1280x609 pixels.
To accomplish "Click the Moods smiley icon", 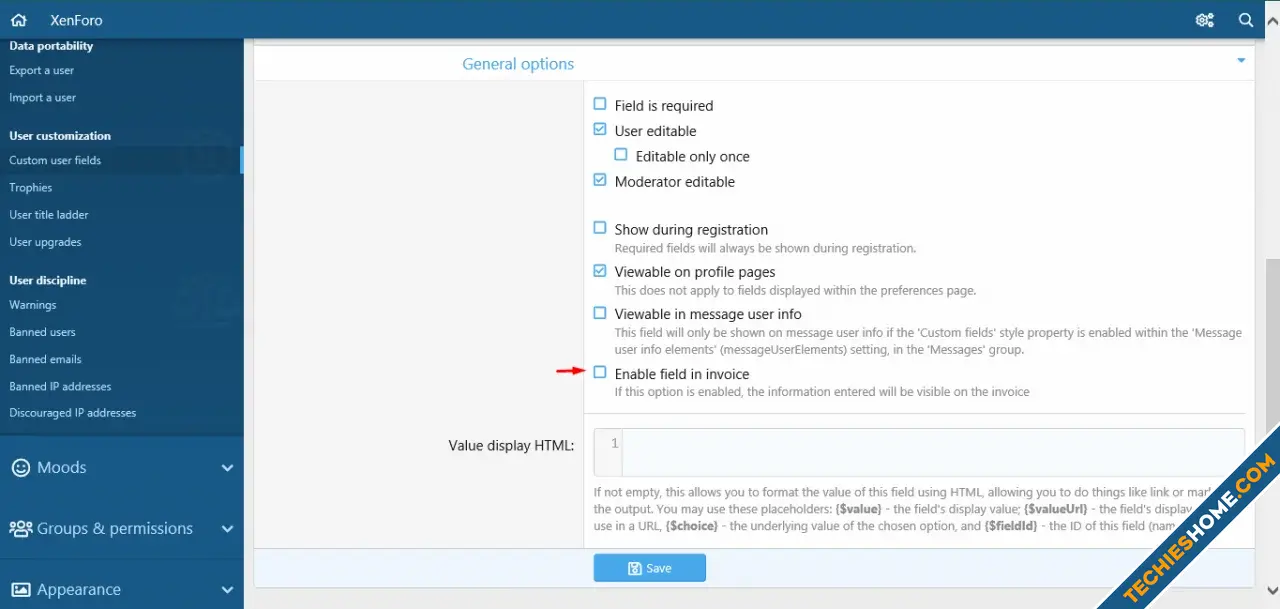I will [19, 467].
